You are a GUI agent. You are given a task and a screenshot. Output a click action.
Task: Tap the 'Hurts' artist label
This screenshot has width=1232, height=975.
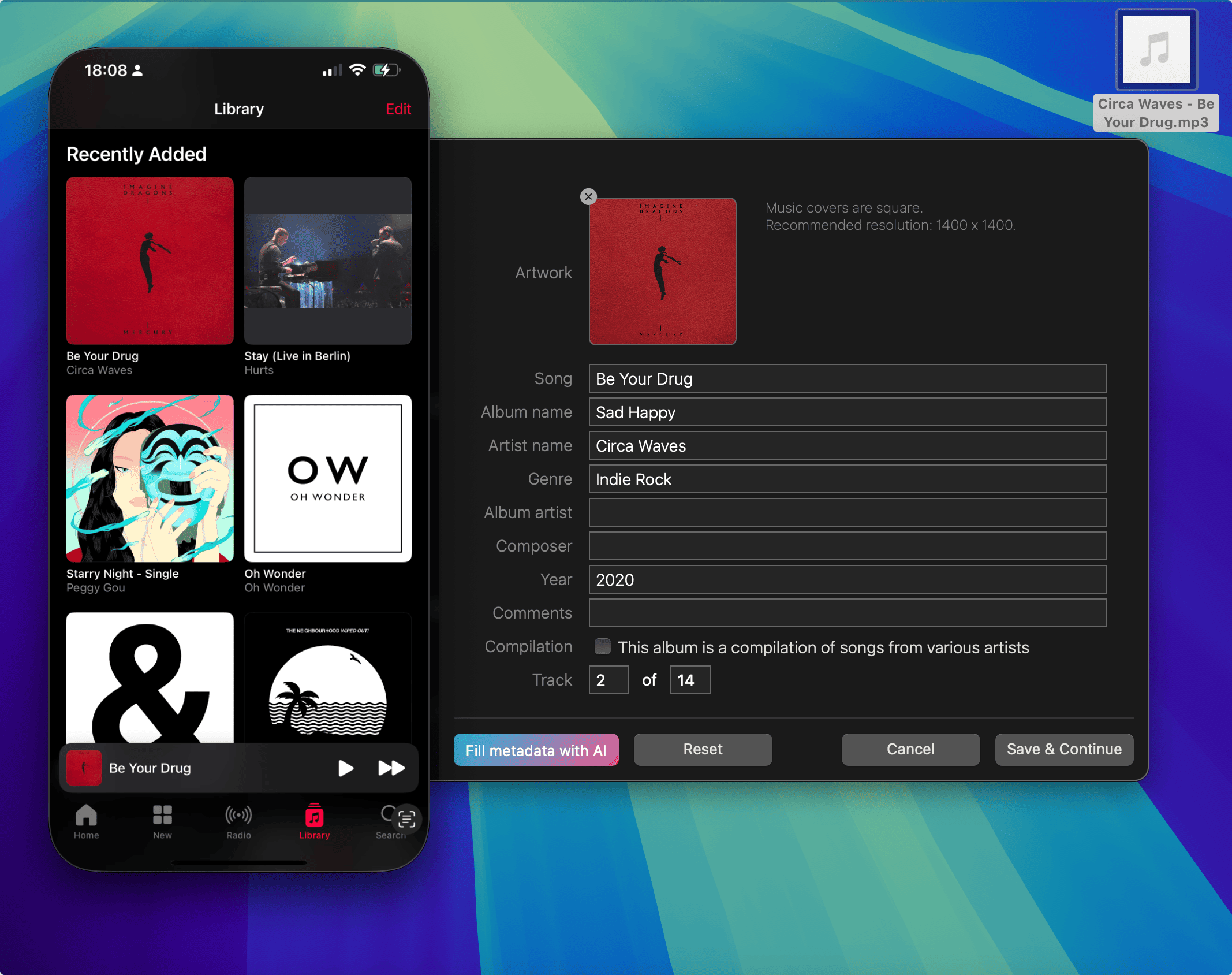click(x=259, y=370)
